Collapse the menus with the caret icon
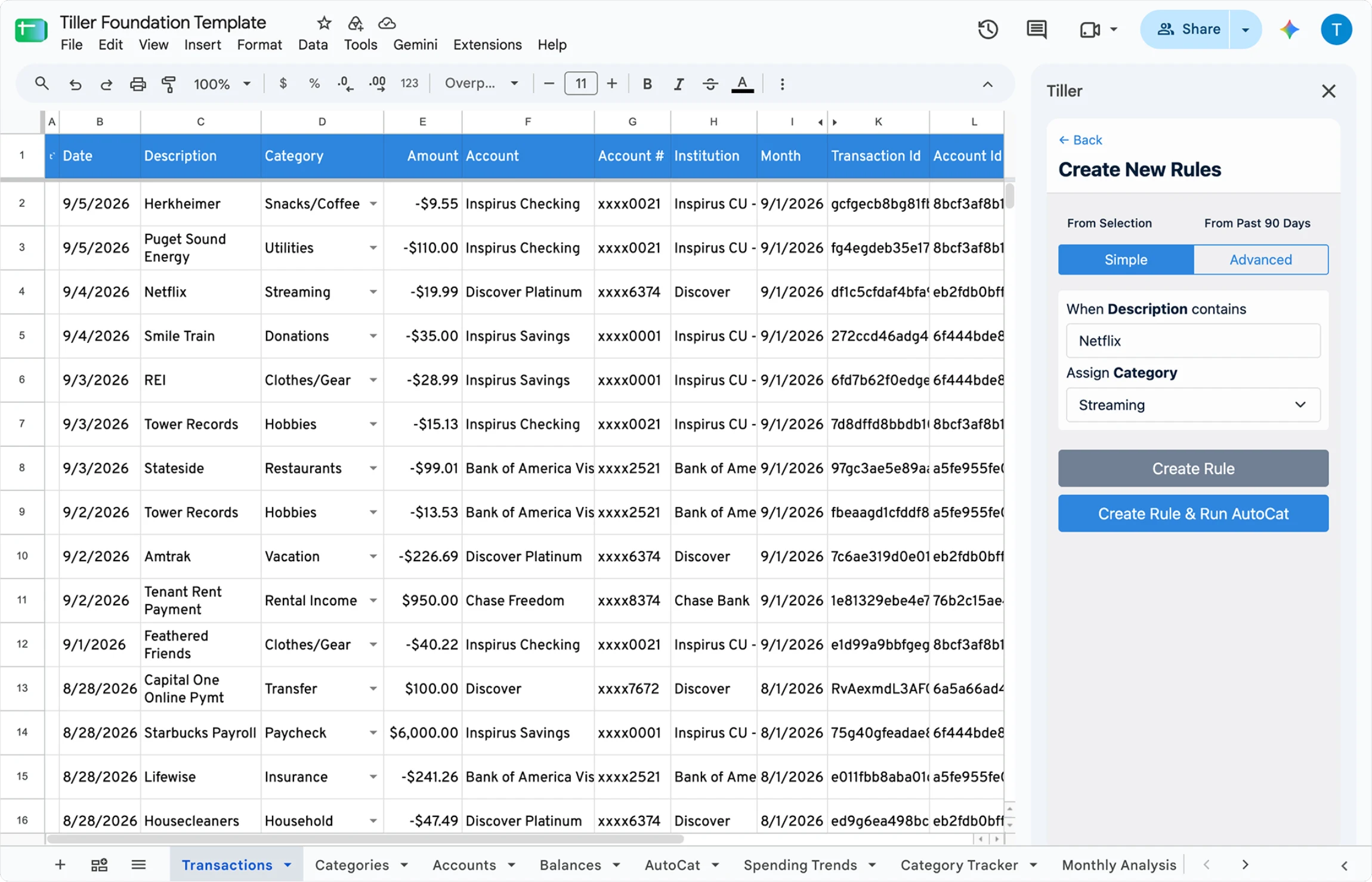The height and width of the screenshot is (882, 1372). (988, 84)
